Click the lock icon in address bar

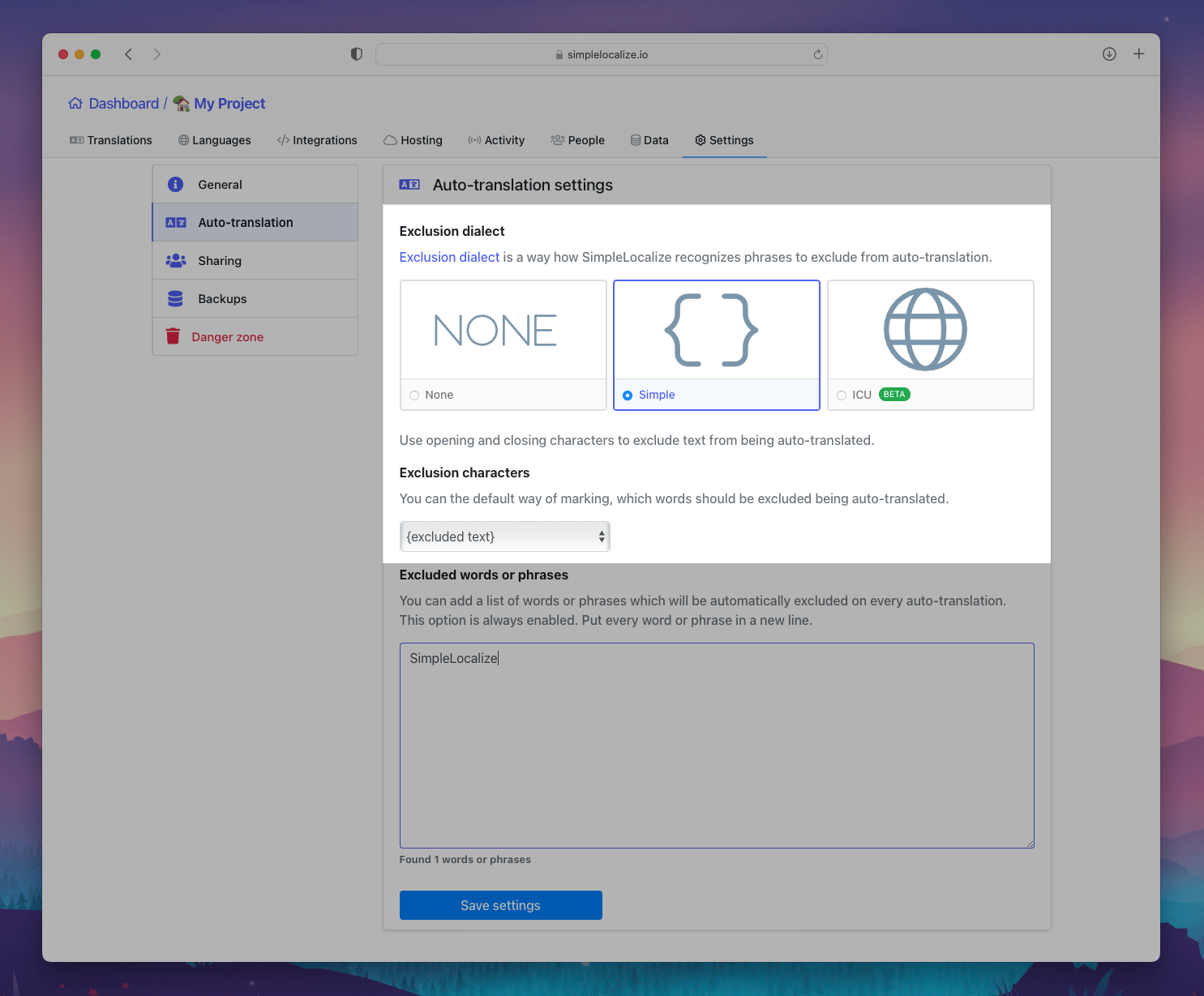click(559, 55)
